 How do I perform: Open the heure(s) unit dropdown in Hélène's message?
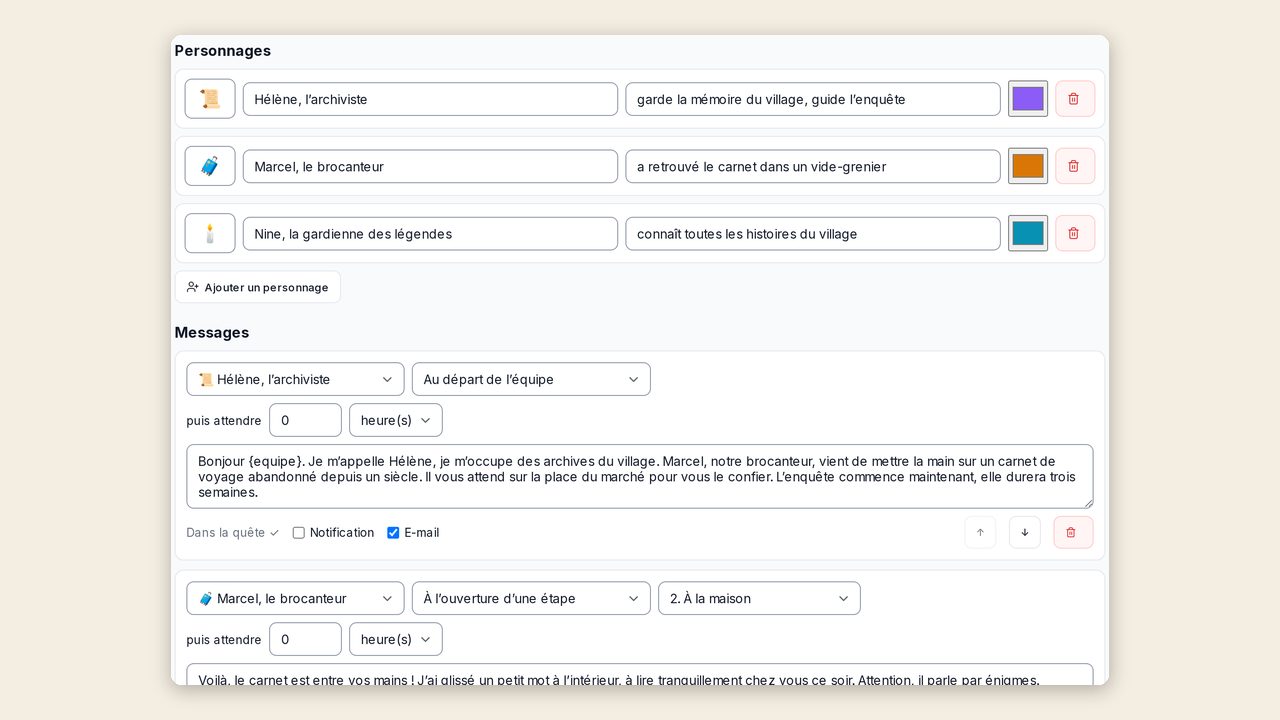[x=396, y=420]
